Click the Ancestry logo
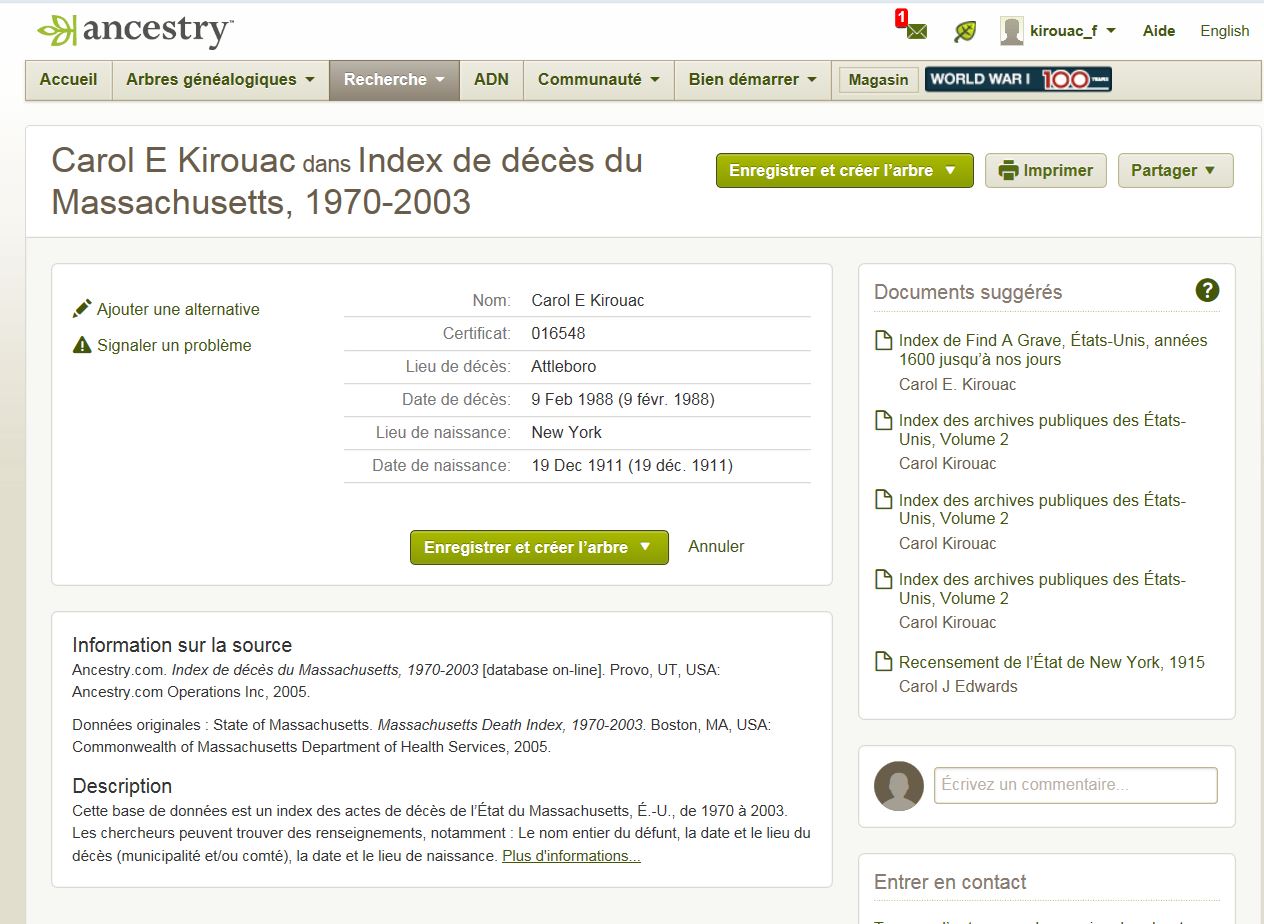The height and width of the screenshot is (924, 1264). coord(135,30)
